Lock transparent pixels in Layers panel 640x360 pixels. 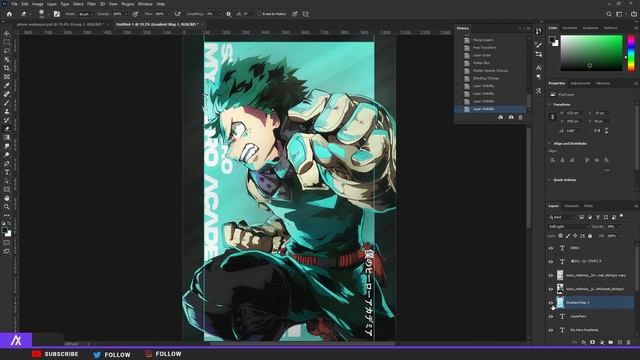(560, 236)
